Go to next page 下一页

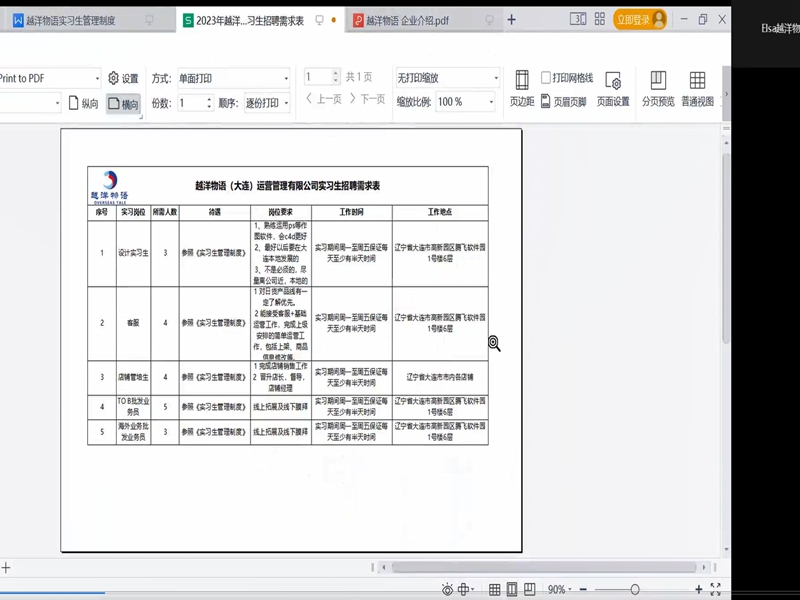tap(367, 99)
